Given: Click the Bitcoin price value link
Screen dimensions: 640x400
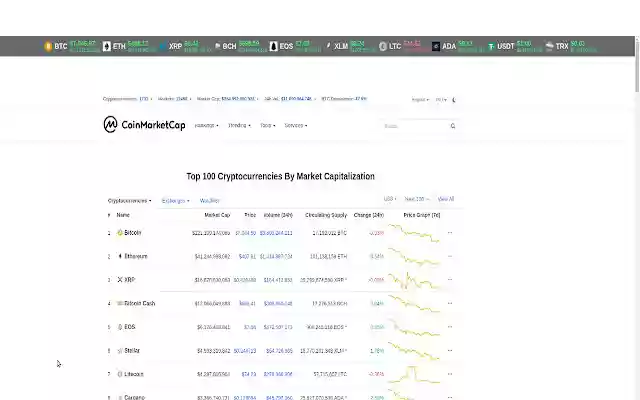Looking at the screenshot, I should 246,233.
